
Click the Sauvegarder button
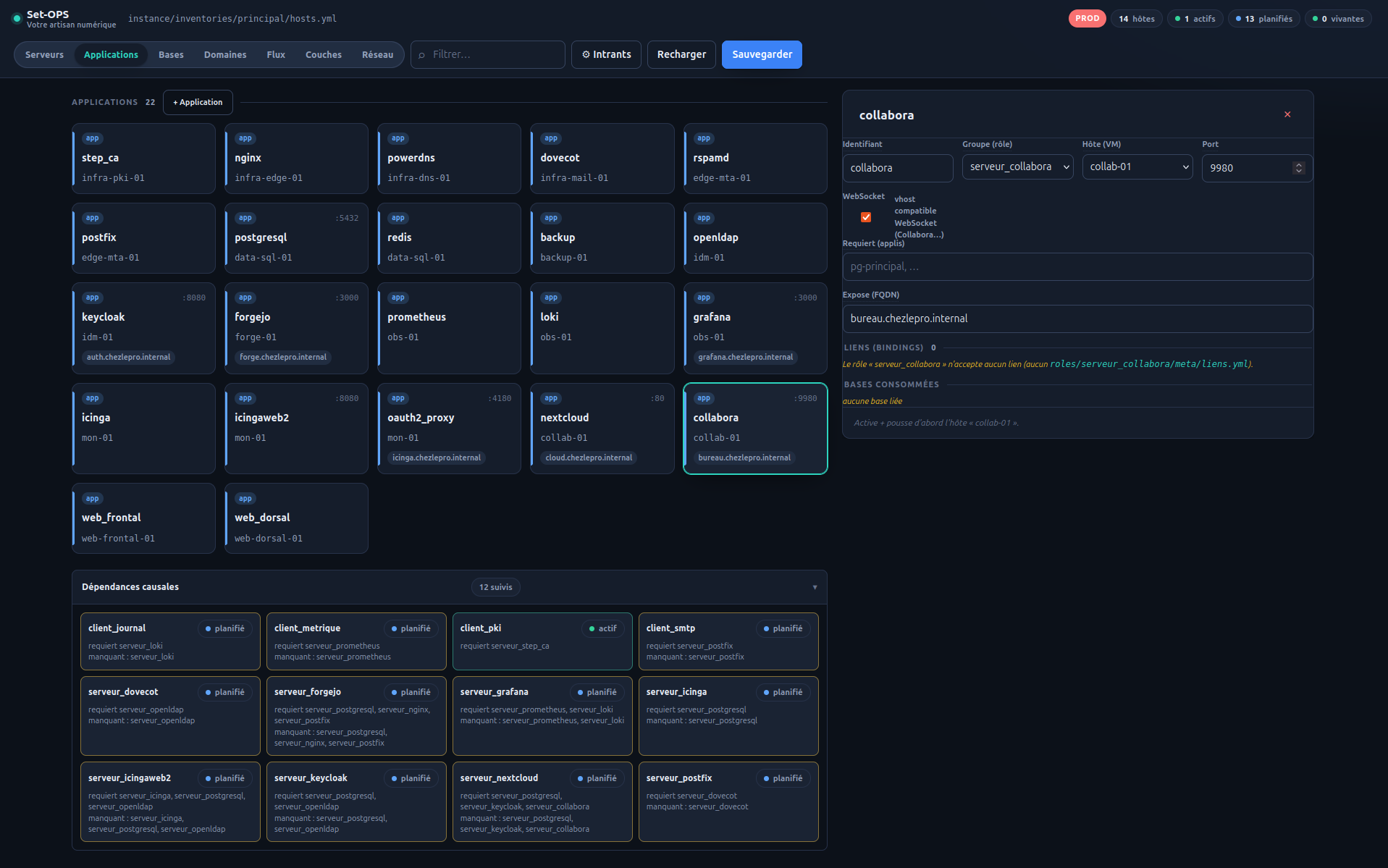tap(762, 54)
